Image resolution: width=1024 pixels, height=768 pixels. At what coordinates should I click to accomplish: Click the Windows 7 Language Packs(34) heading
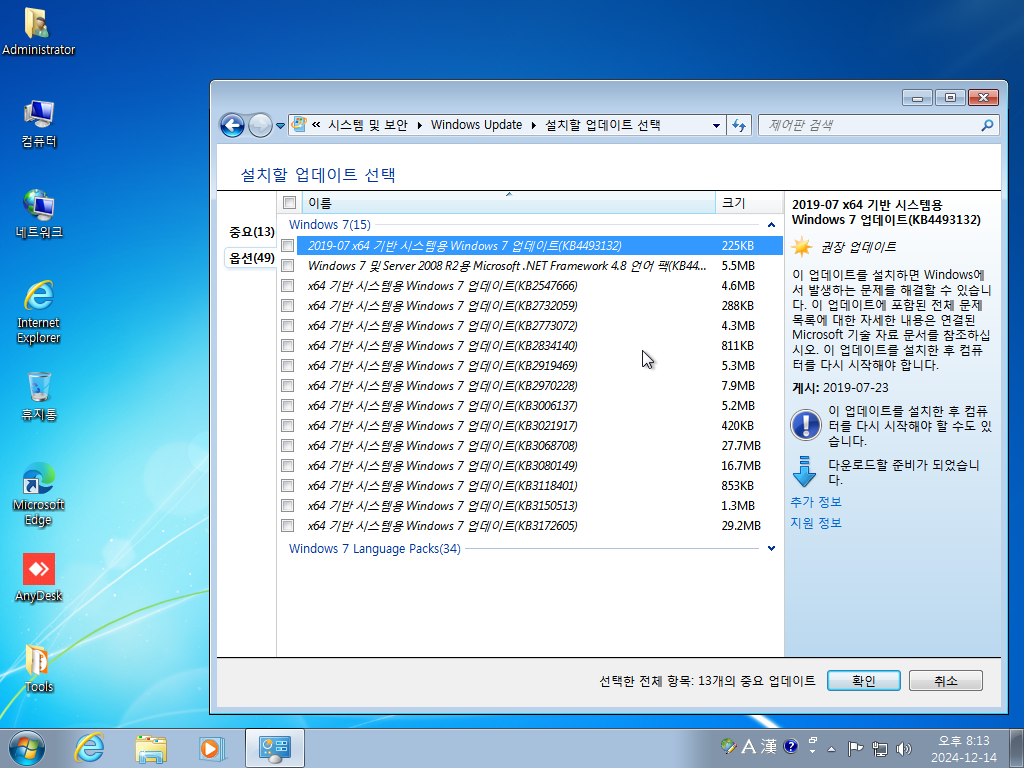tap(374, 549)
